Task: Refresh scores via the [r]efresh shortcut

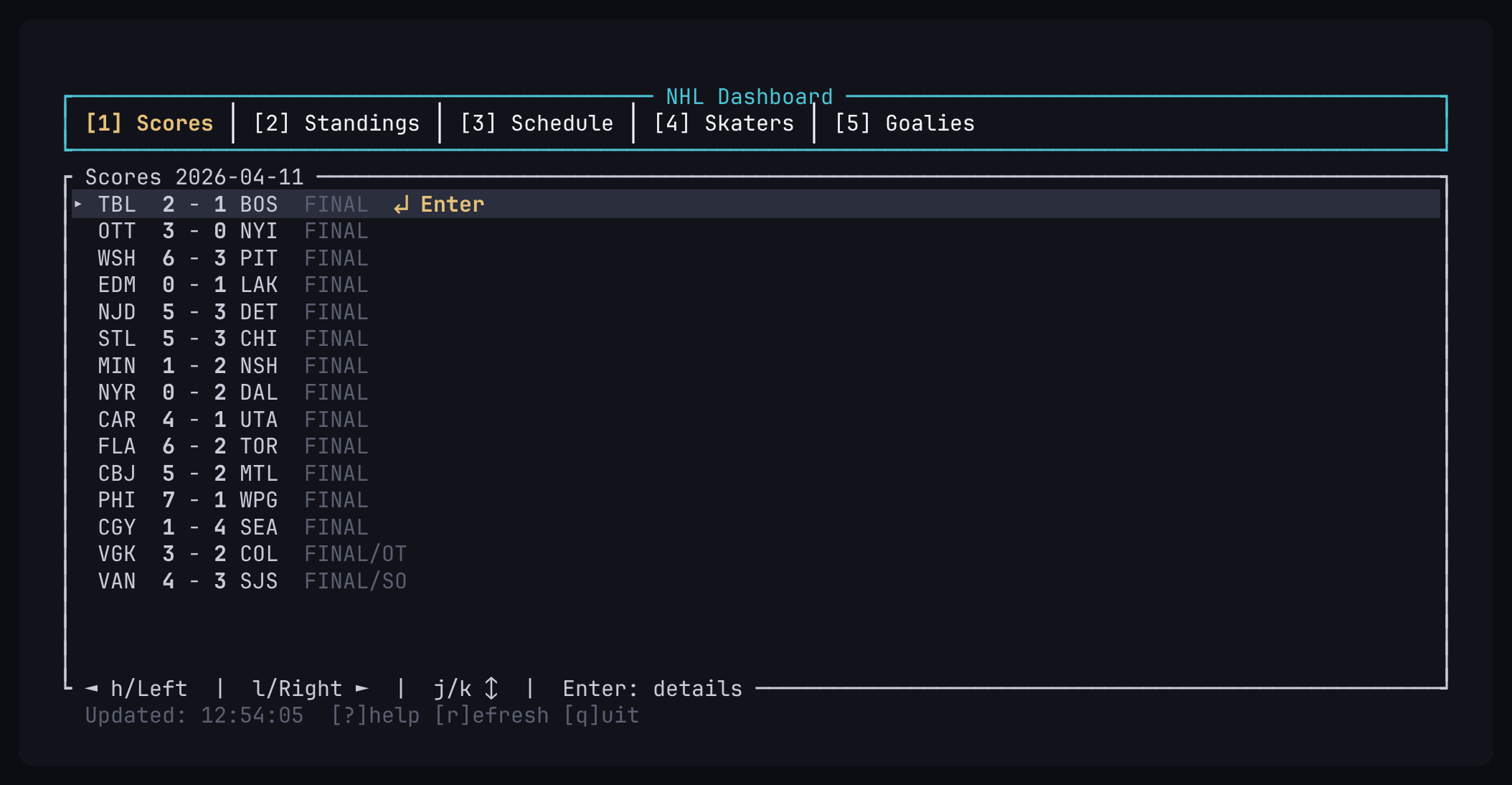Action: point(491,715)
